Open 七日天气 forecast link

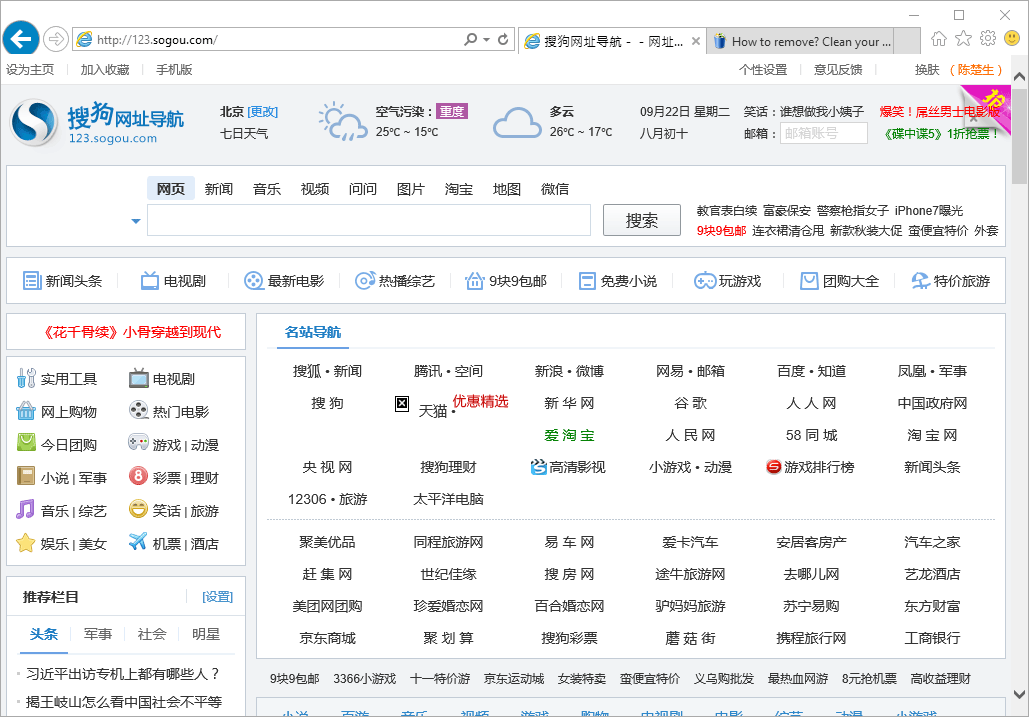[x=243, y=133]
